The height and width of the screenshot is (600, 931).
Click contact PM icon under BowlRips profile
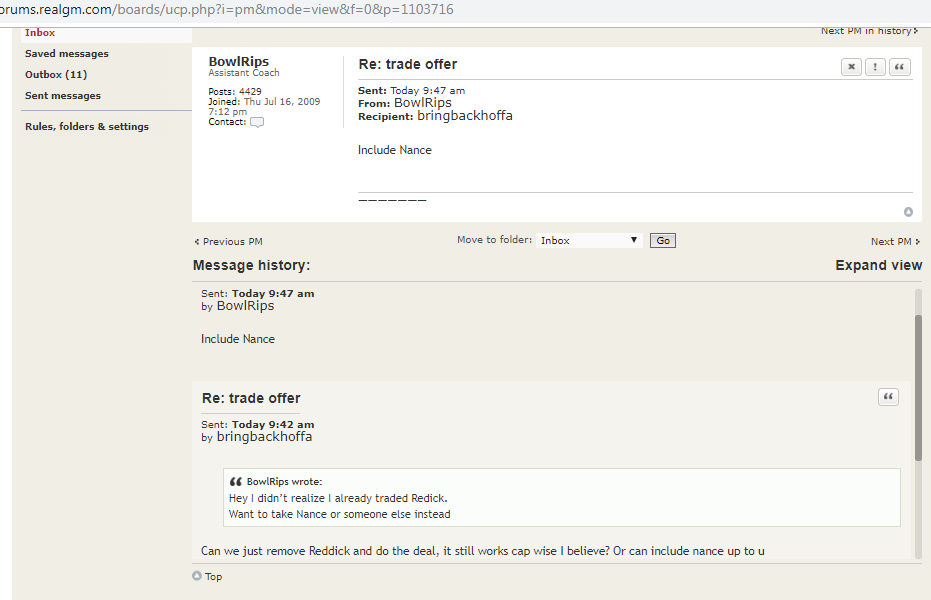(x=257, y=122)
